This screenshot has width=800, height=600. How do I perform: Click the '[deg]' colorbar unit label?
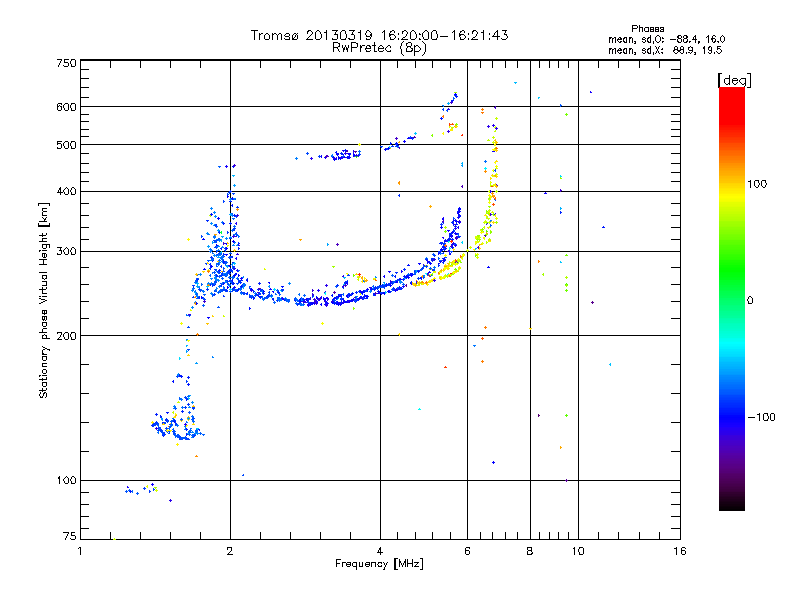tap(734, 80)
